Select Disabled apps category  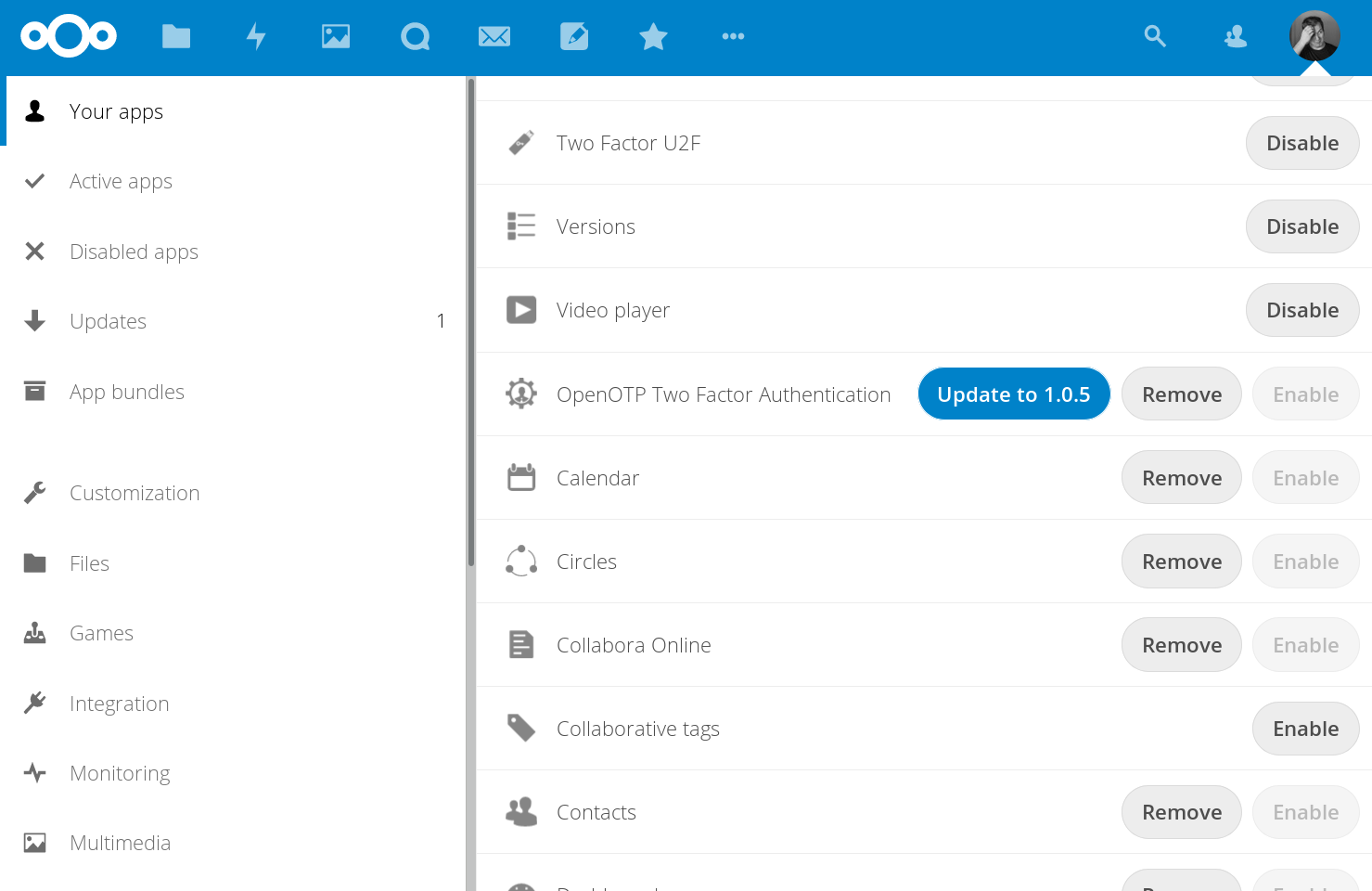coord(232,252)
